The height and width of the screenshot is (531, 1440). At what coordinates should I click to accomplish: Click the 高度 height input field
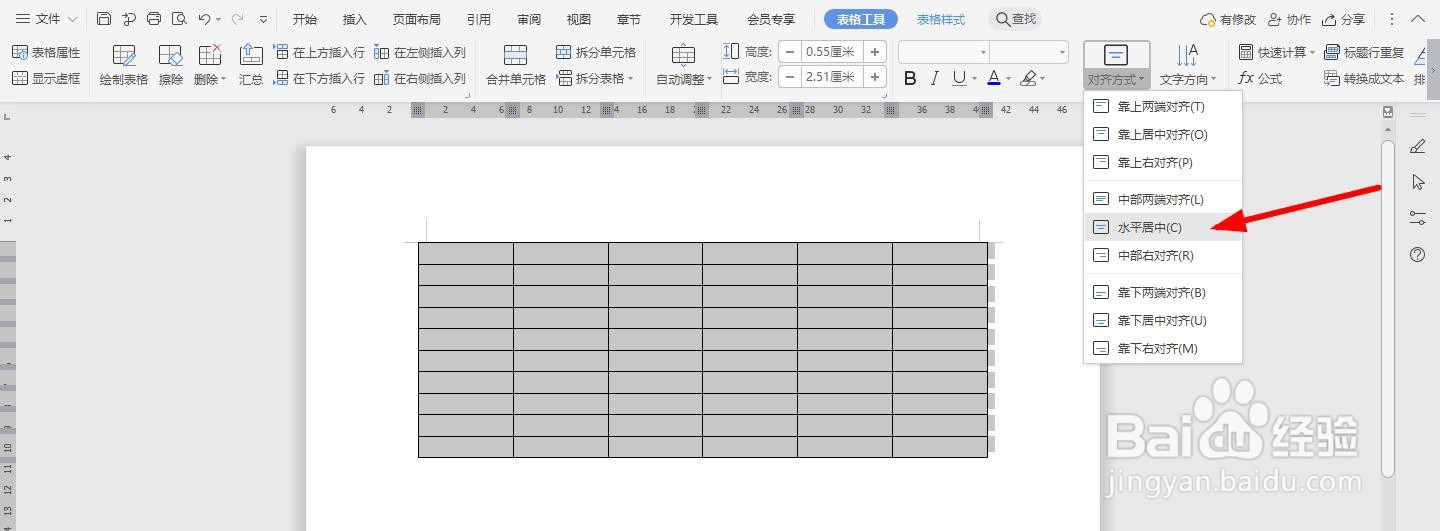click(x=832, y=52)
